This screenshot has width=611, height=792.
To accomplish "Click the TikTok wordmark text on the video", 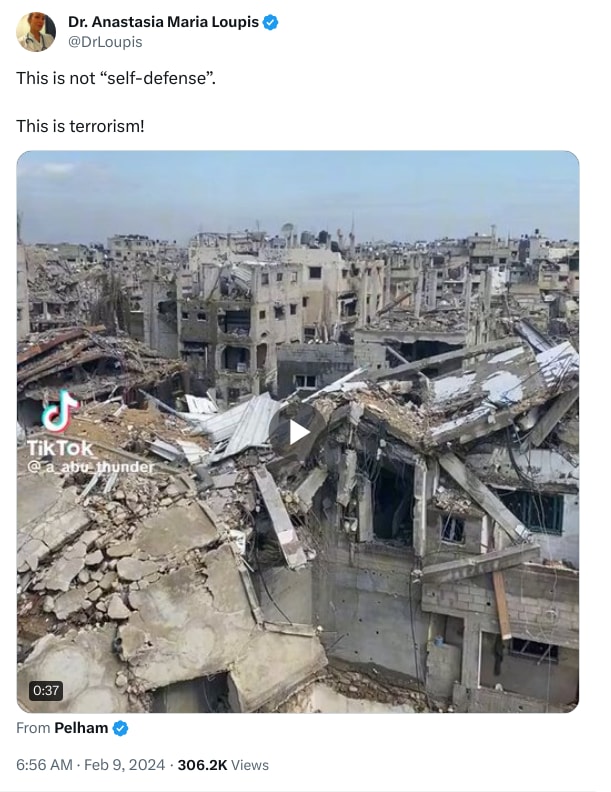I will (x=60, y=448).
